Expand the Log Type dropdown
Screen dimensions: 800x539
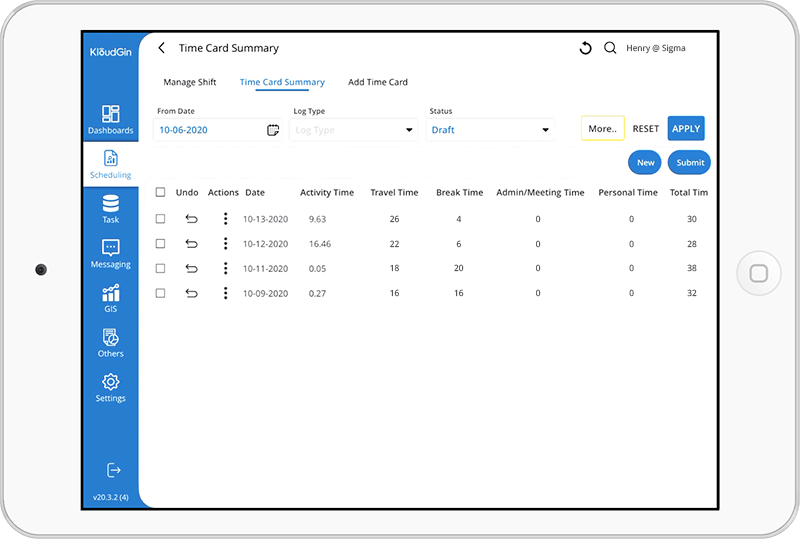click(409, 130)
